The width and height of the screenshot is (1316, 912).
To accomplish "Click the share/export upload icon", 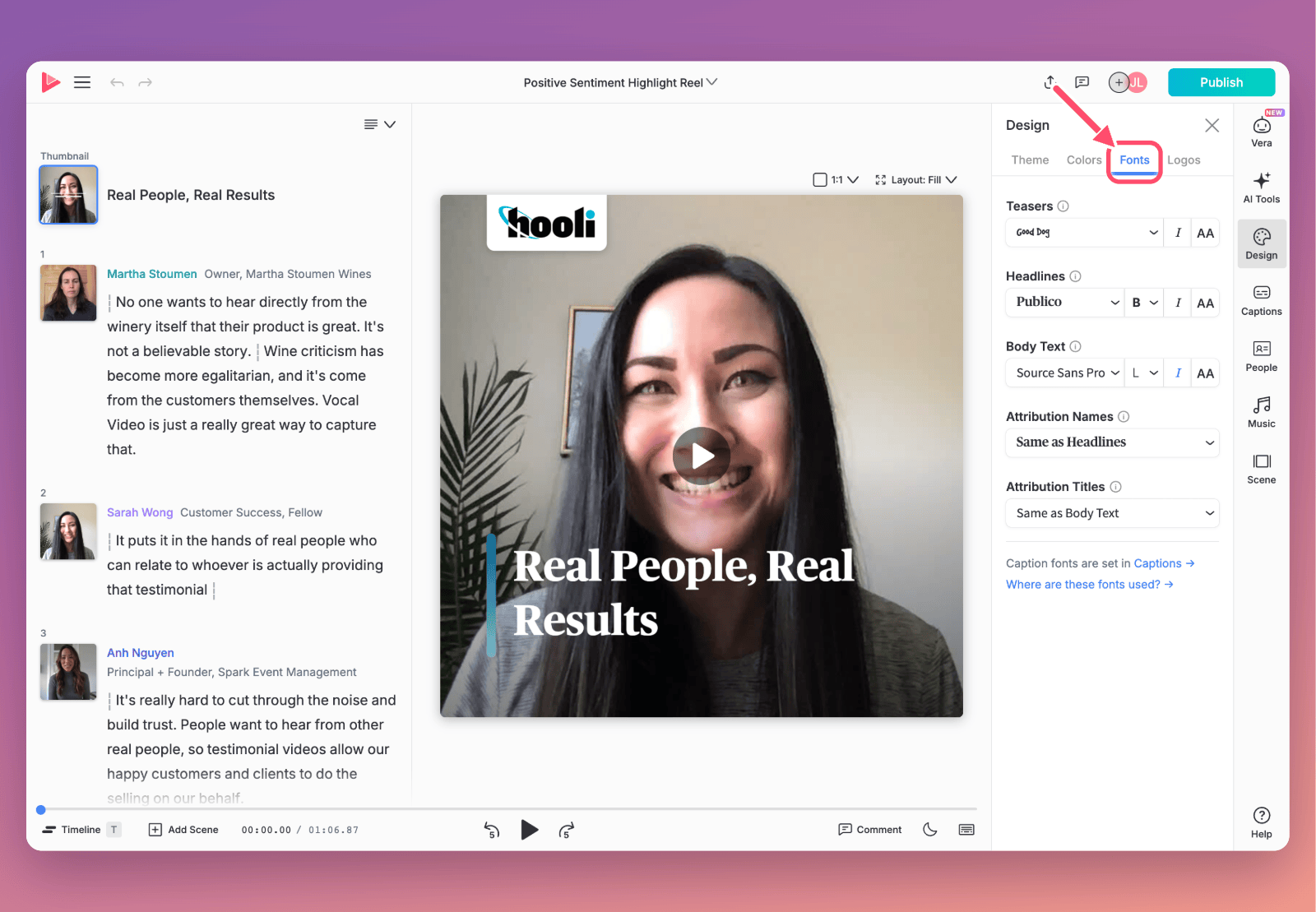I will (x=1050, y=81).
